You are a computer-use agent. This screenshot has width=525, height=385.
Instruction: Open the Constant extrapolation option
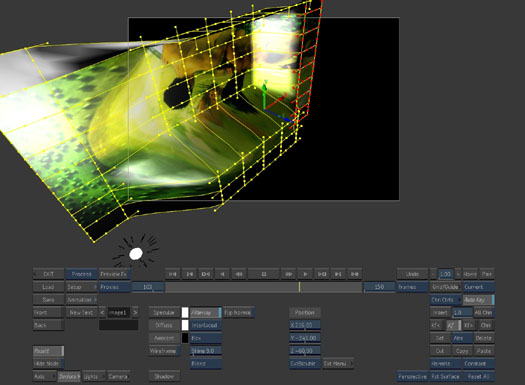[478, 364]
